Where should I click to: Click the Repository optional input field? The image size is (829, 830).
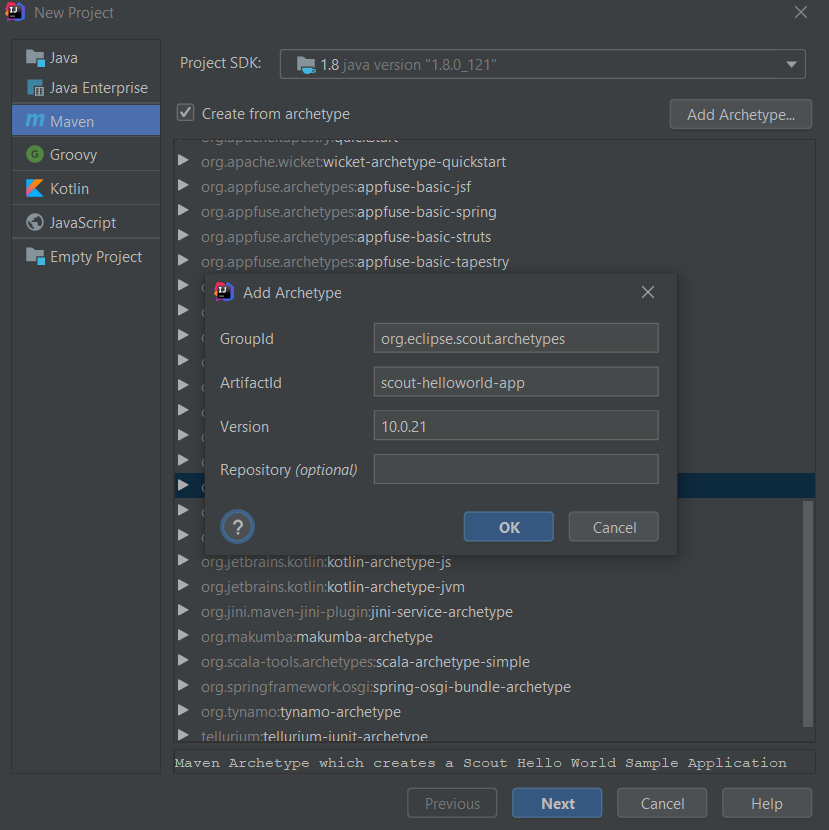tap(516, 469)
